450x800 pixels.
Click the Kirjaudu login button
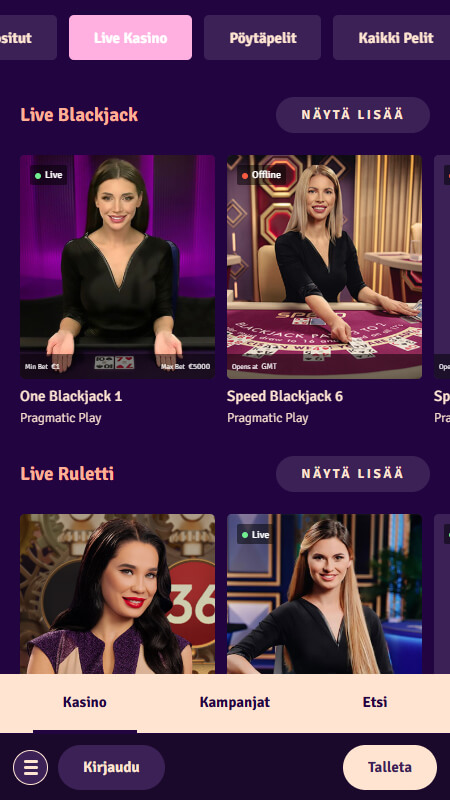click(111, 767)
